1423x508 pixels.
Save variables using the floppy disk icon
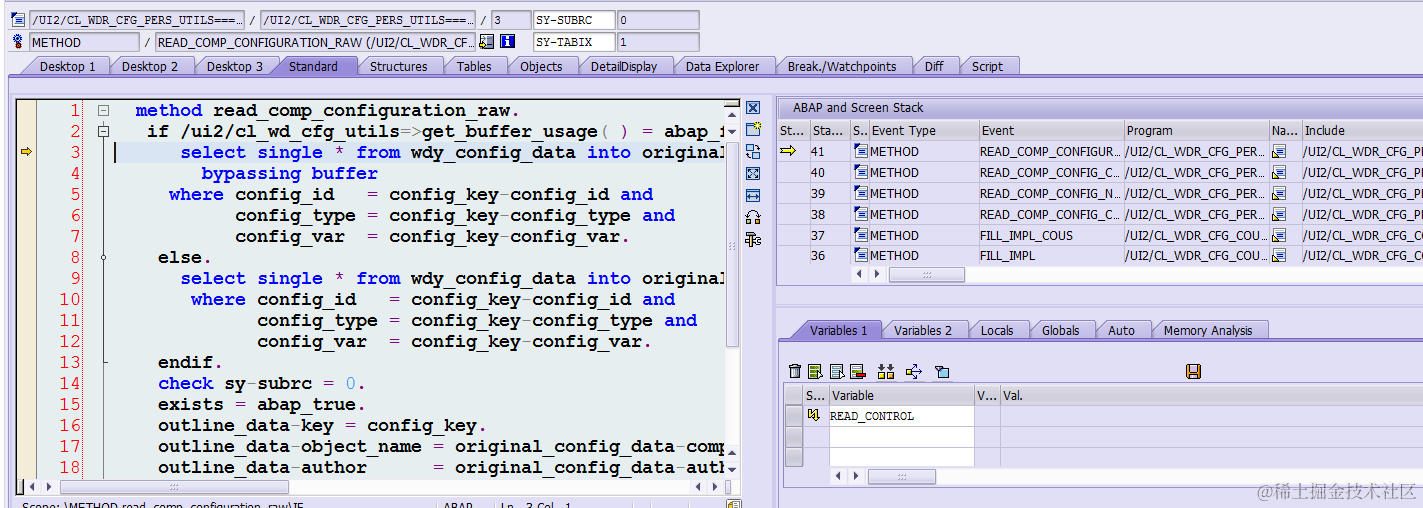point(1193,371)
